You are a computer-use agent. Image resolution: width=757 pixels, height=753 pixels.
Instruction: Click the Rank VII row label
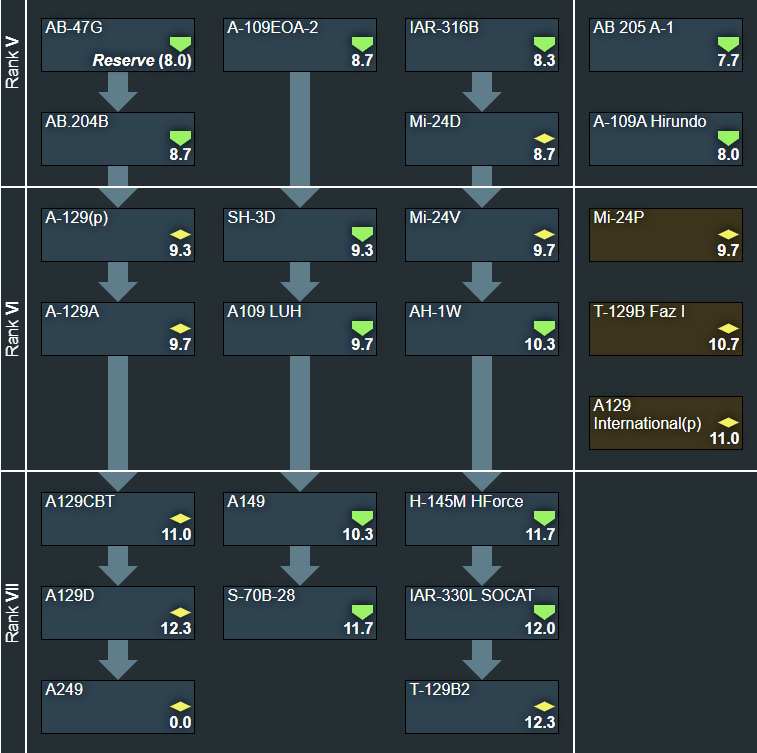[x=13, y=612]
